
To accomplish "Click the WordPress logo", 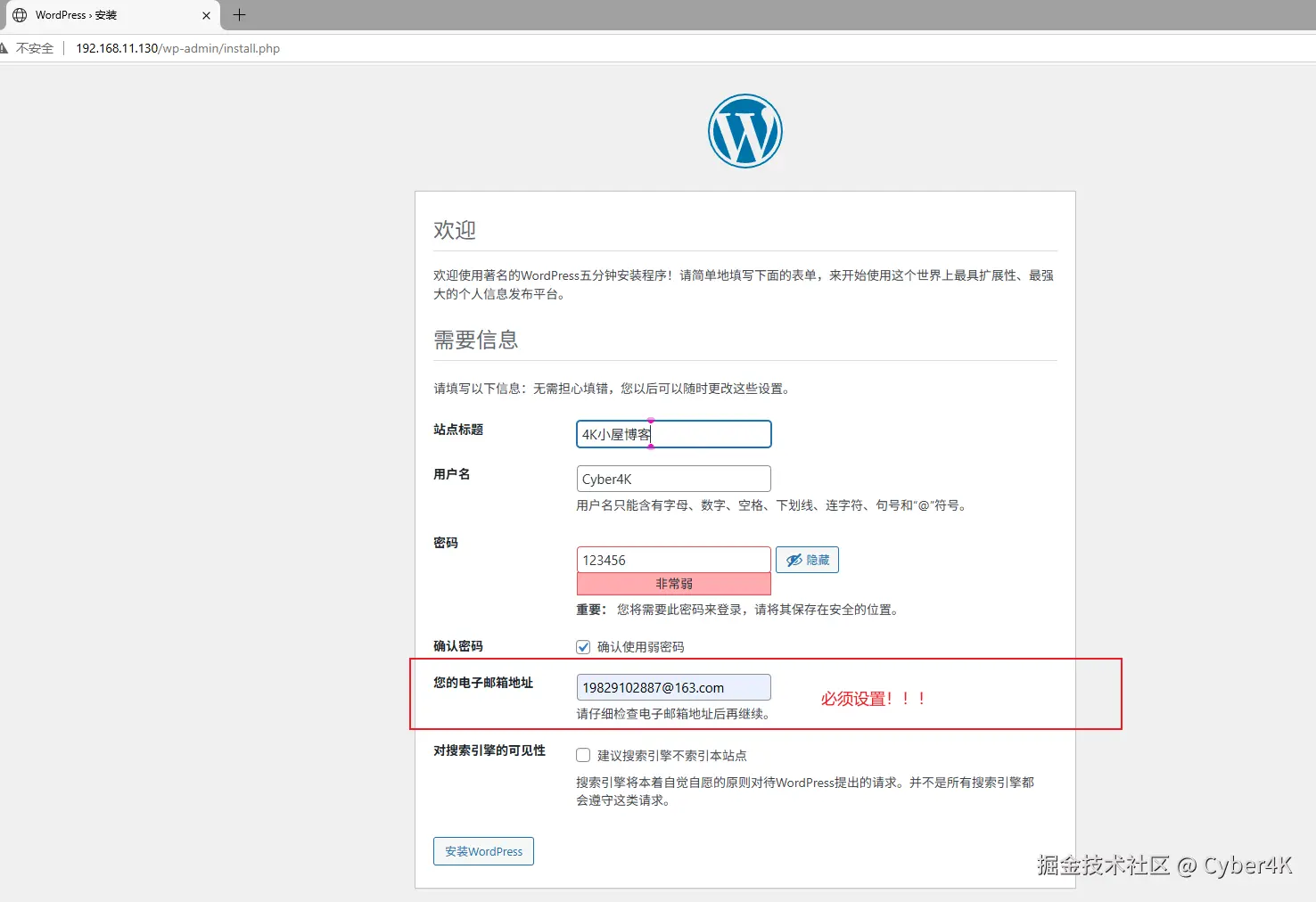I will tap(745, 131).
